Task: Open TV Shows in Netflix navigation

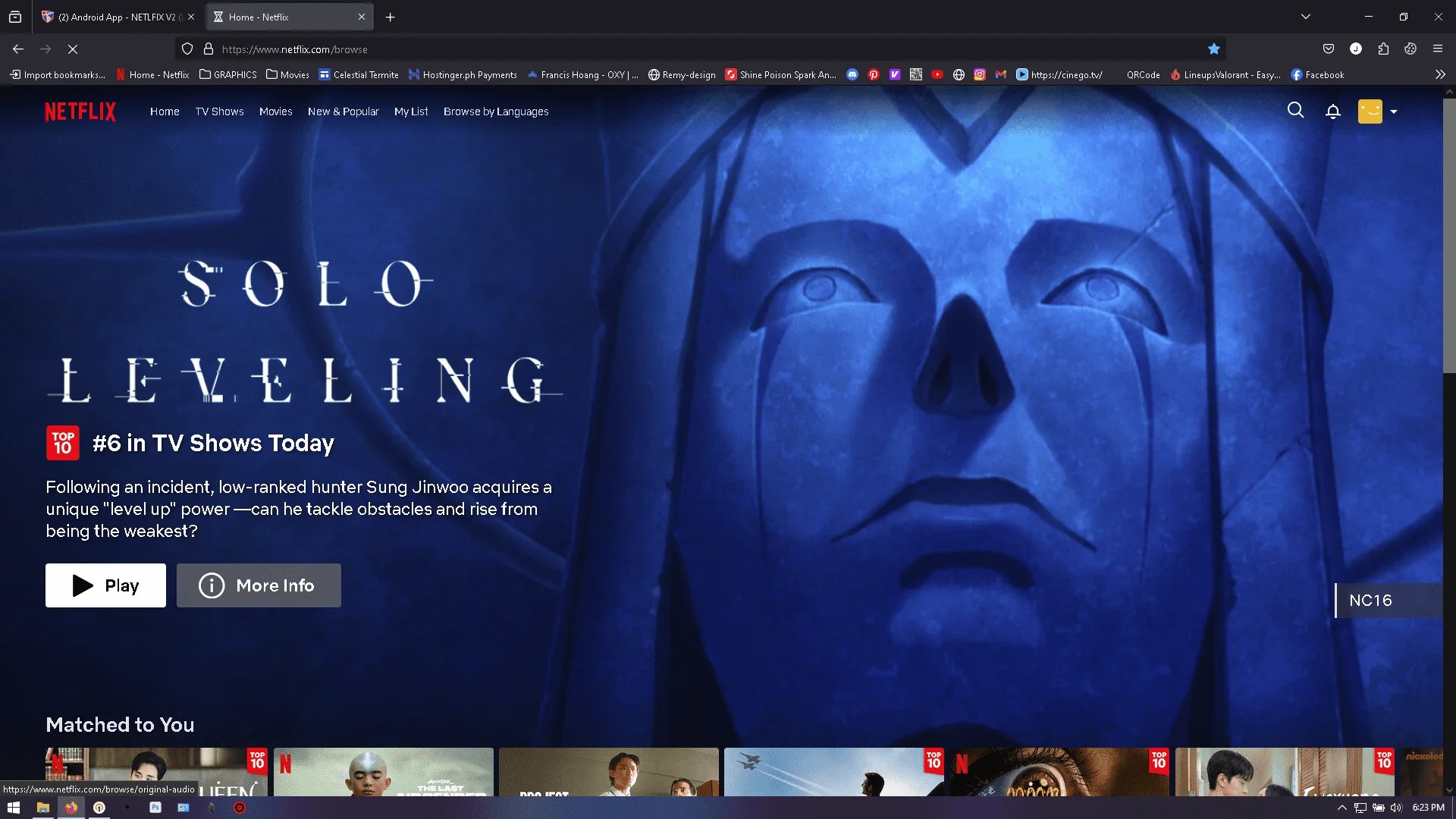Action: click(x=219, y=111)
